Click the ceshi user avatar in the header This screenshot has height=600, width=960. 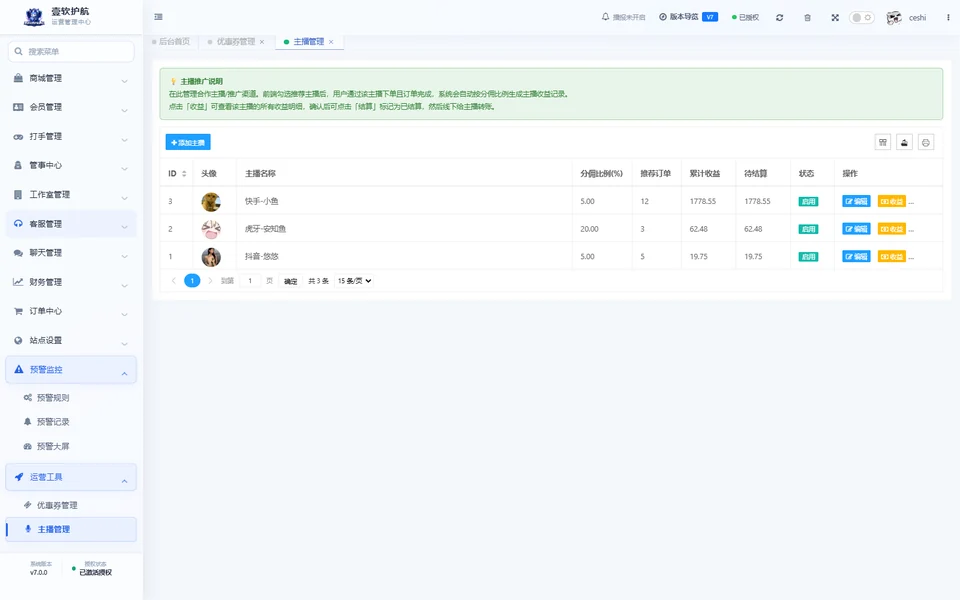point(894,18)
